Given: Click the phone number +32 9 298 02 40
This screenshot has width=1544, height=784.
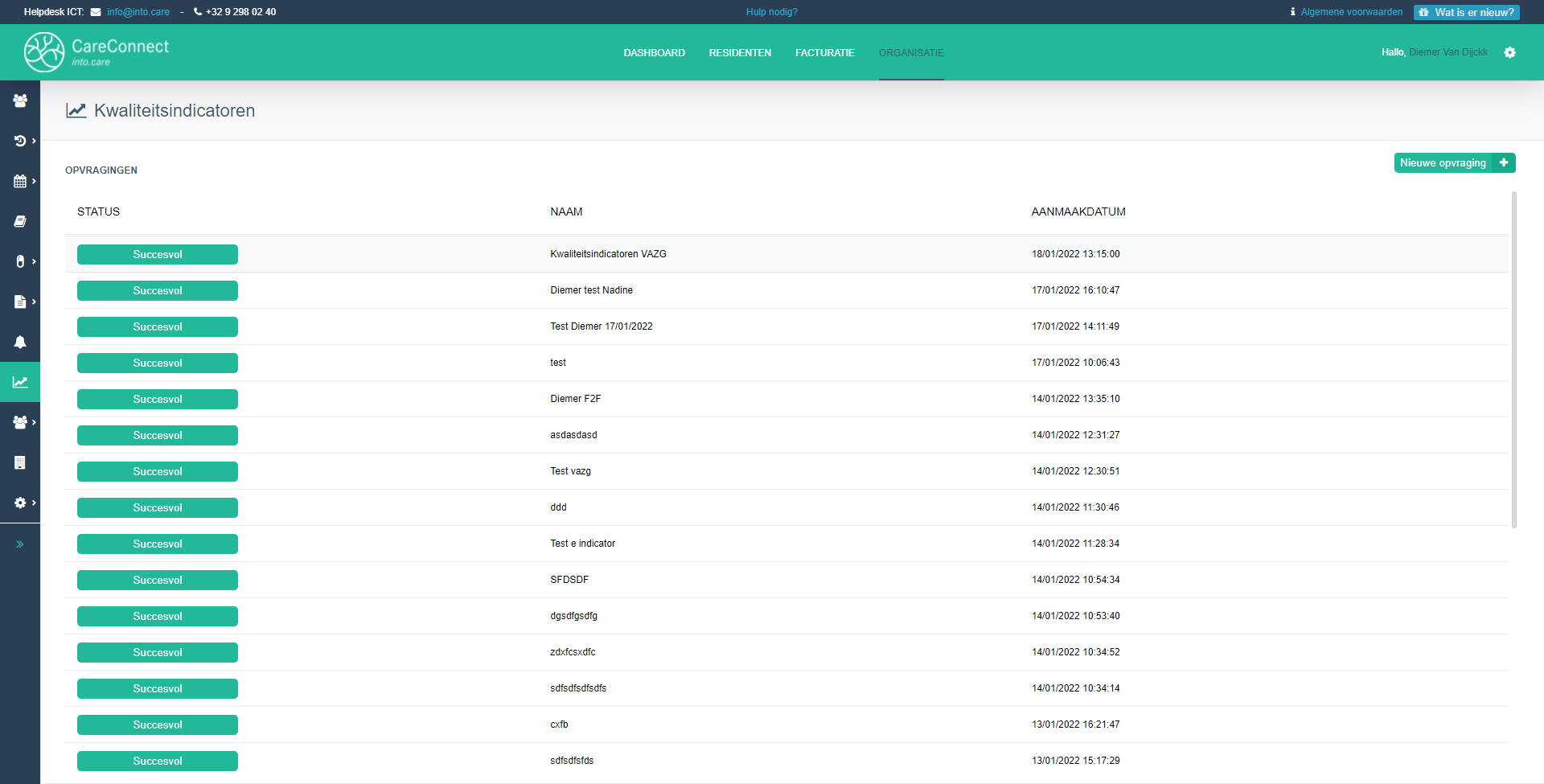Looking at the screenshot, I should click(240, 12).
